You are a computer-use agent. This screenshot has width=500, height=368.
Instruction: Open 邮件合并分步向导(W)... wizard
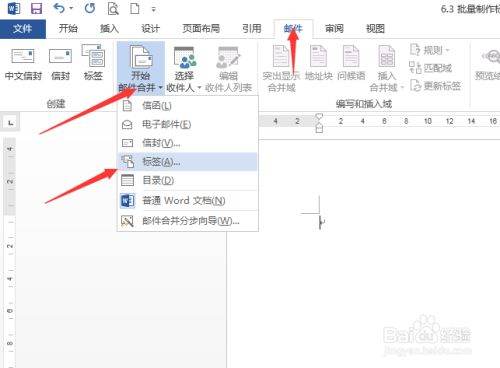187,221
